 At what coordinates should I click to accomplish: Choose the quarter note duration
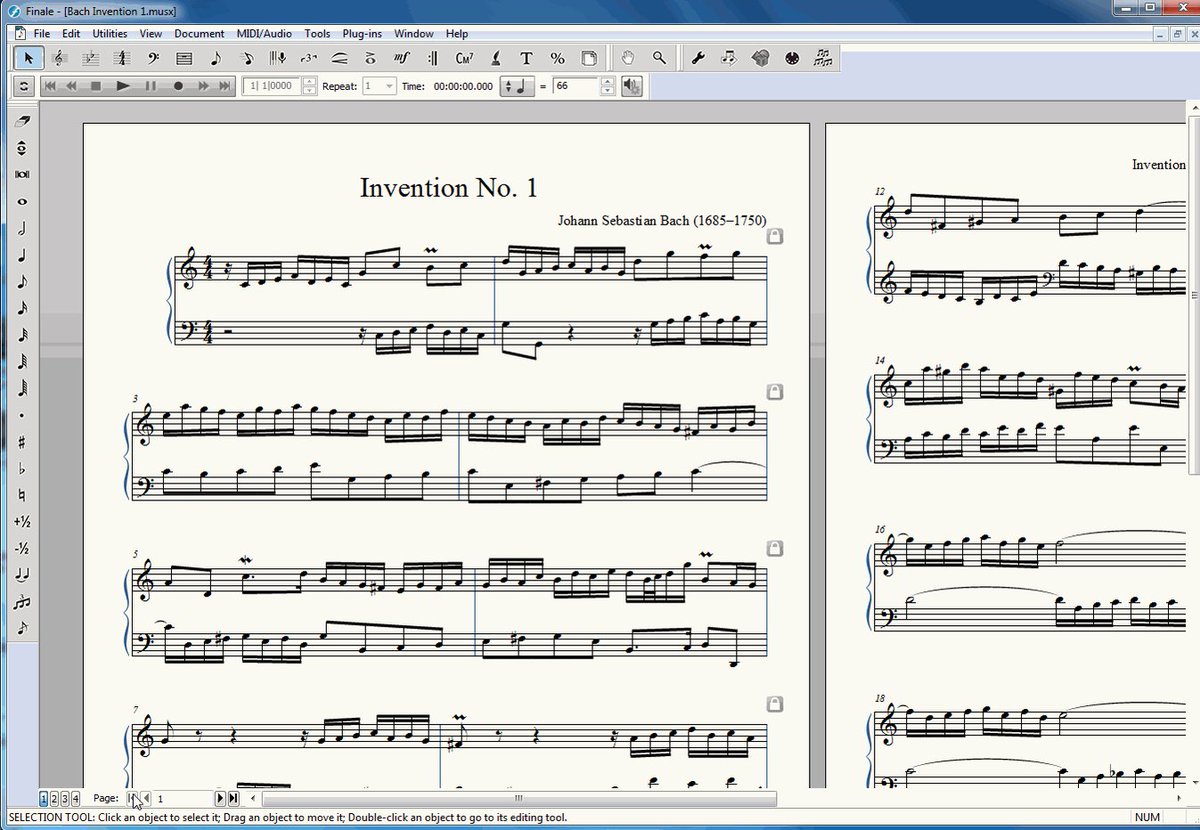[x=22, y=255]
